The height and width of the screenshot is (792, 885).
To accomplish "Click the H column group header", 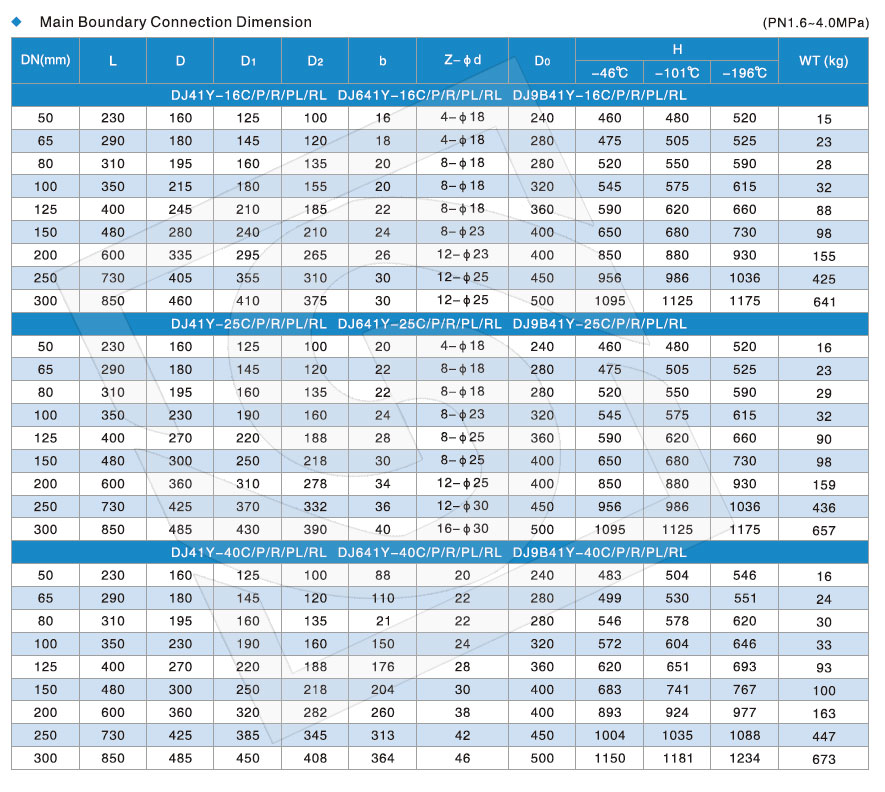I will (x=677, y=49).
